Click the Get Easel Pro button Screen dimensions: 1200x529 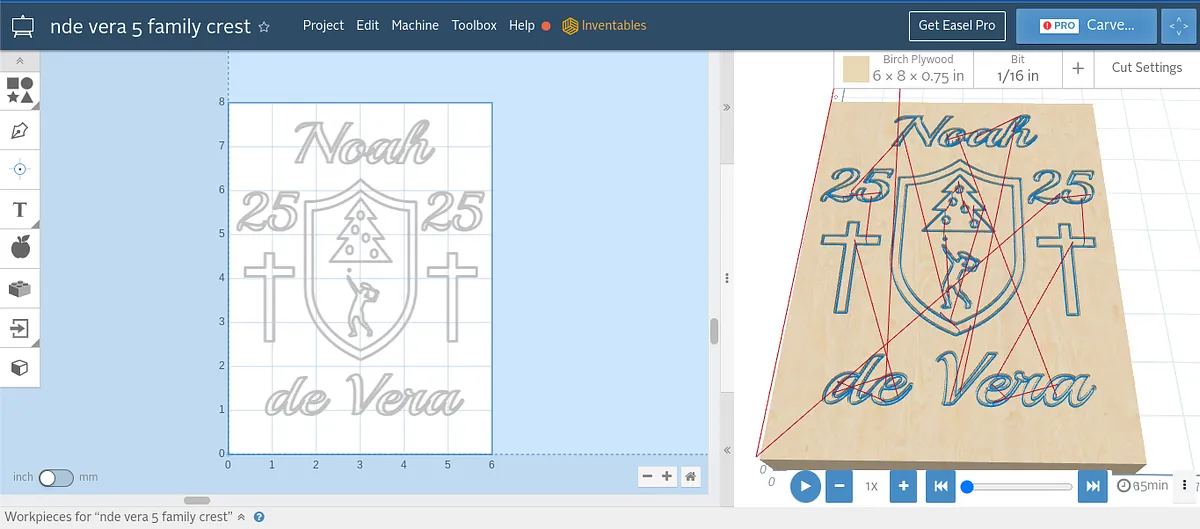[x=957, y=26]
